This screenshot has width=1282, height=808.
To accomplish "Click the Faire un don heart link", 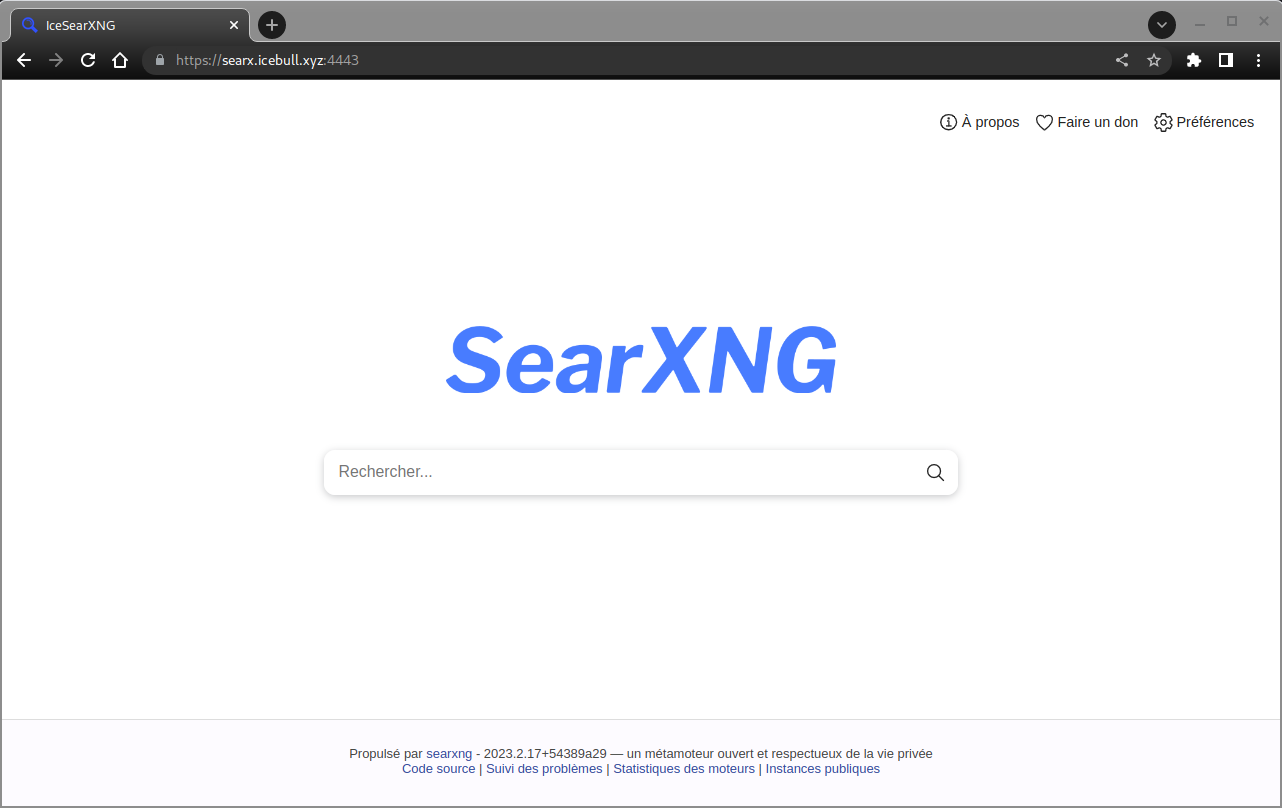I will click(x=1086, y=122).
